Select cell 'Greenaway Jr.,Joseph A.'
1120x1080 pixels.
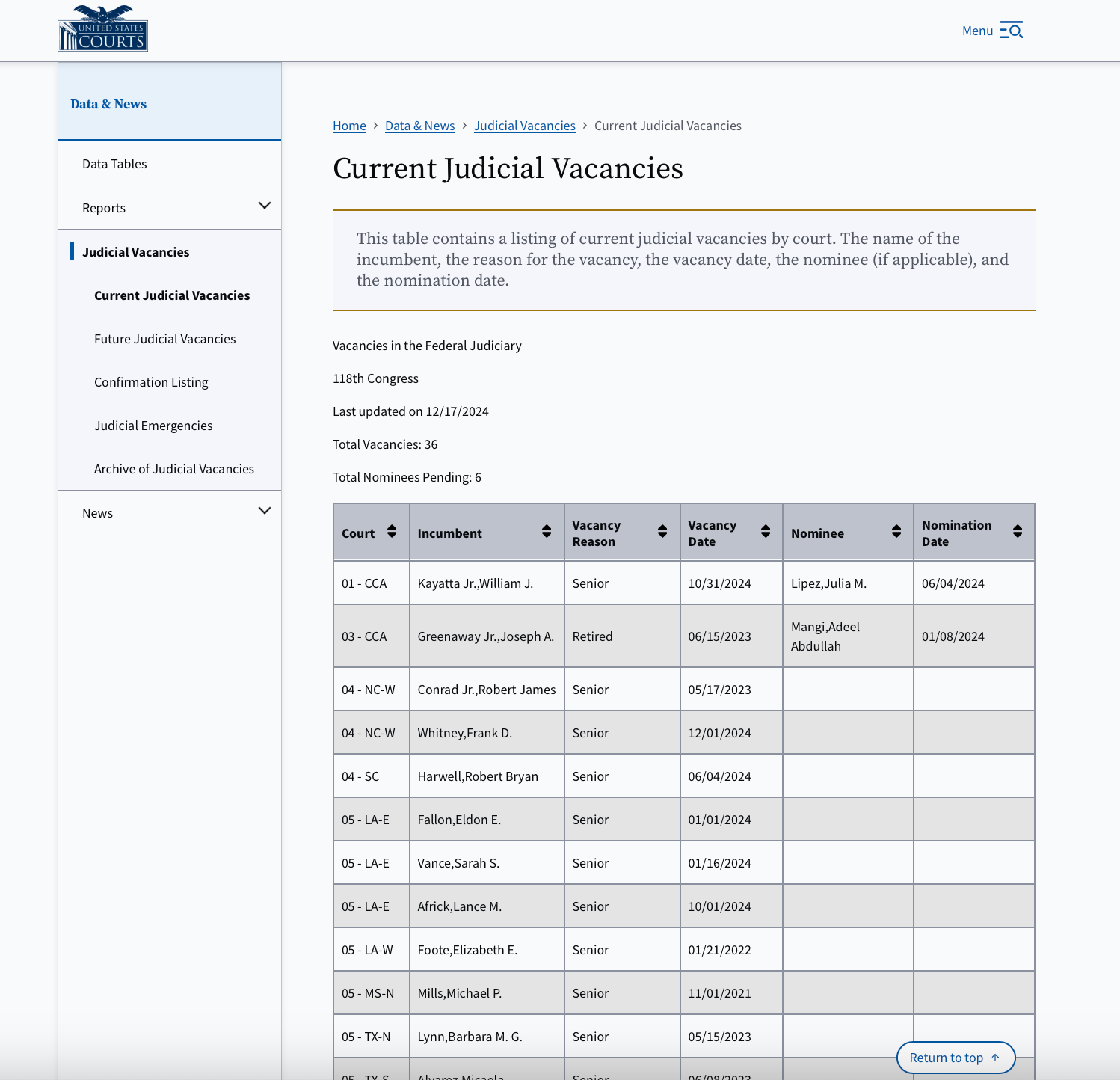(486, 636)
